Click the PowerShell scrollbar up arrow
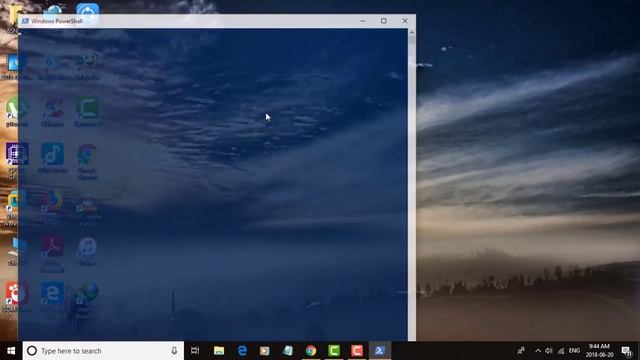The height and width of the screenshot is (360, 640). pos(411,32)
